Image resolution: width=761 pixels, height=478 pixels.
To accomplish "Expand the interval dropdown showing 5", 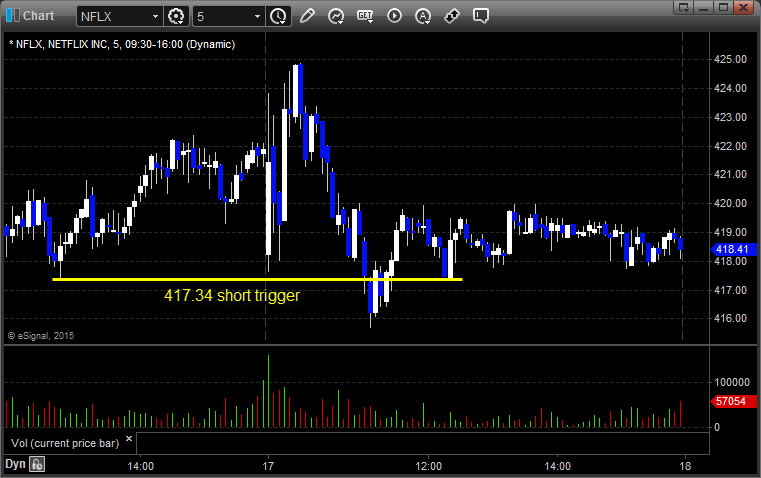I will (257, 16).
